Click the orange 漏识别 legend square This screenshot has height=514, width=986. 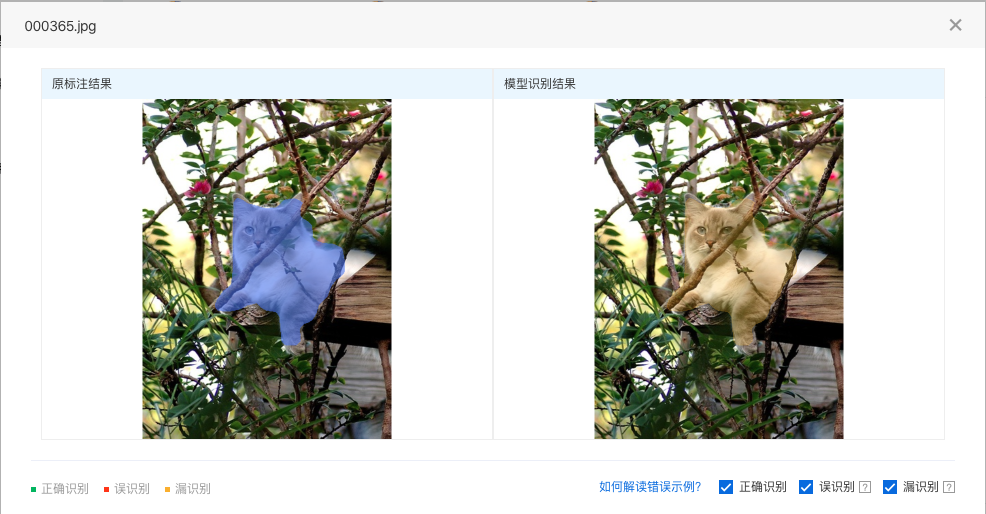167,489
